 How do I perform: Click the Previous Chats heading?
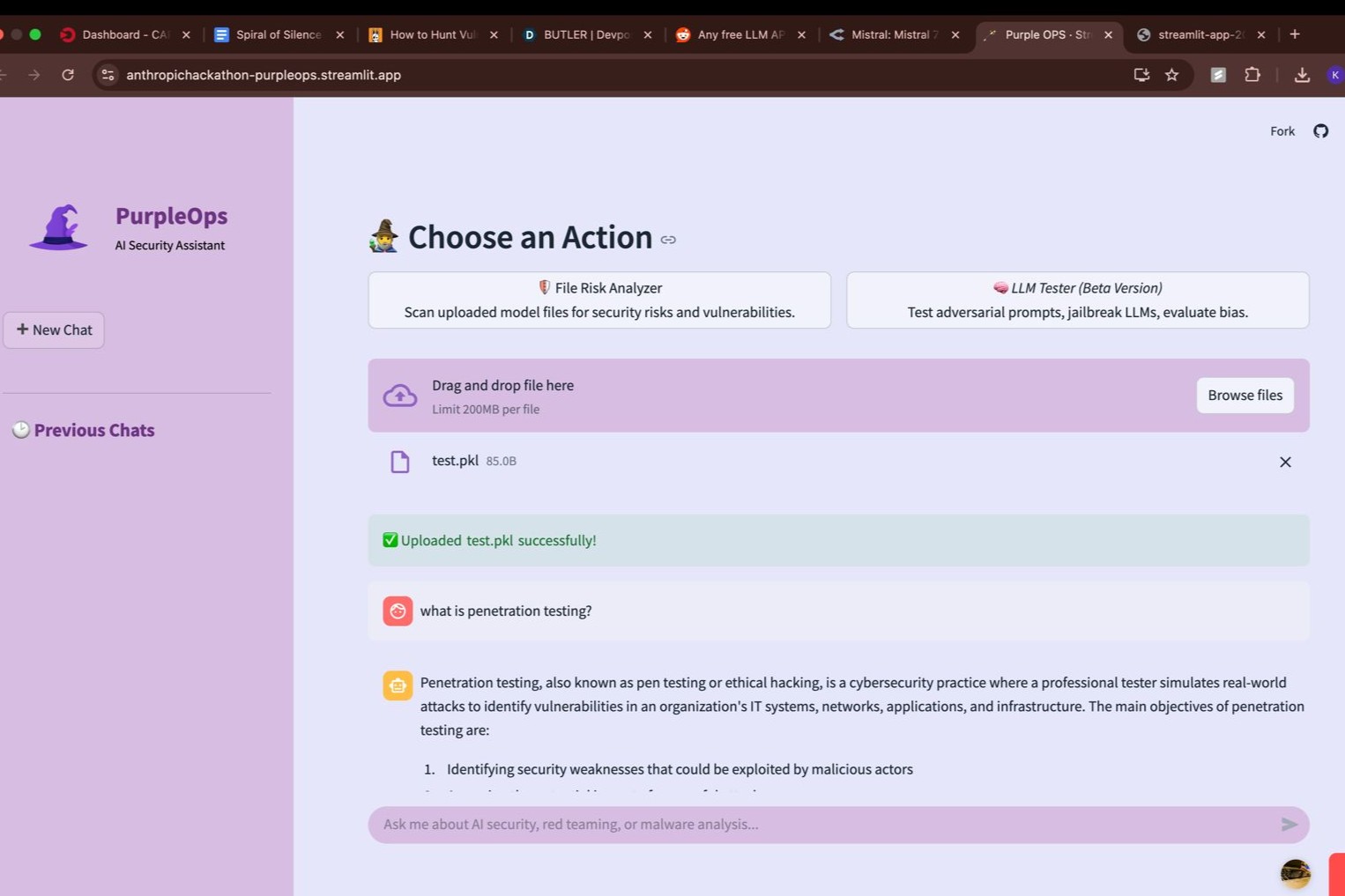tap(94, 430)
